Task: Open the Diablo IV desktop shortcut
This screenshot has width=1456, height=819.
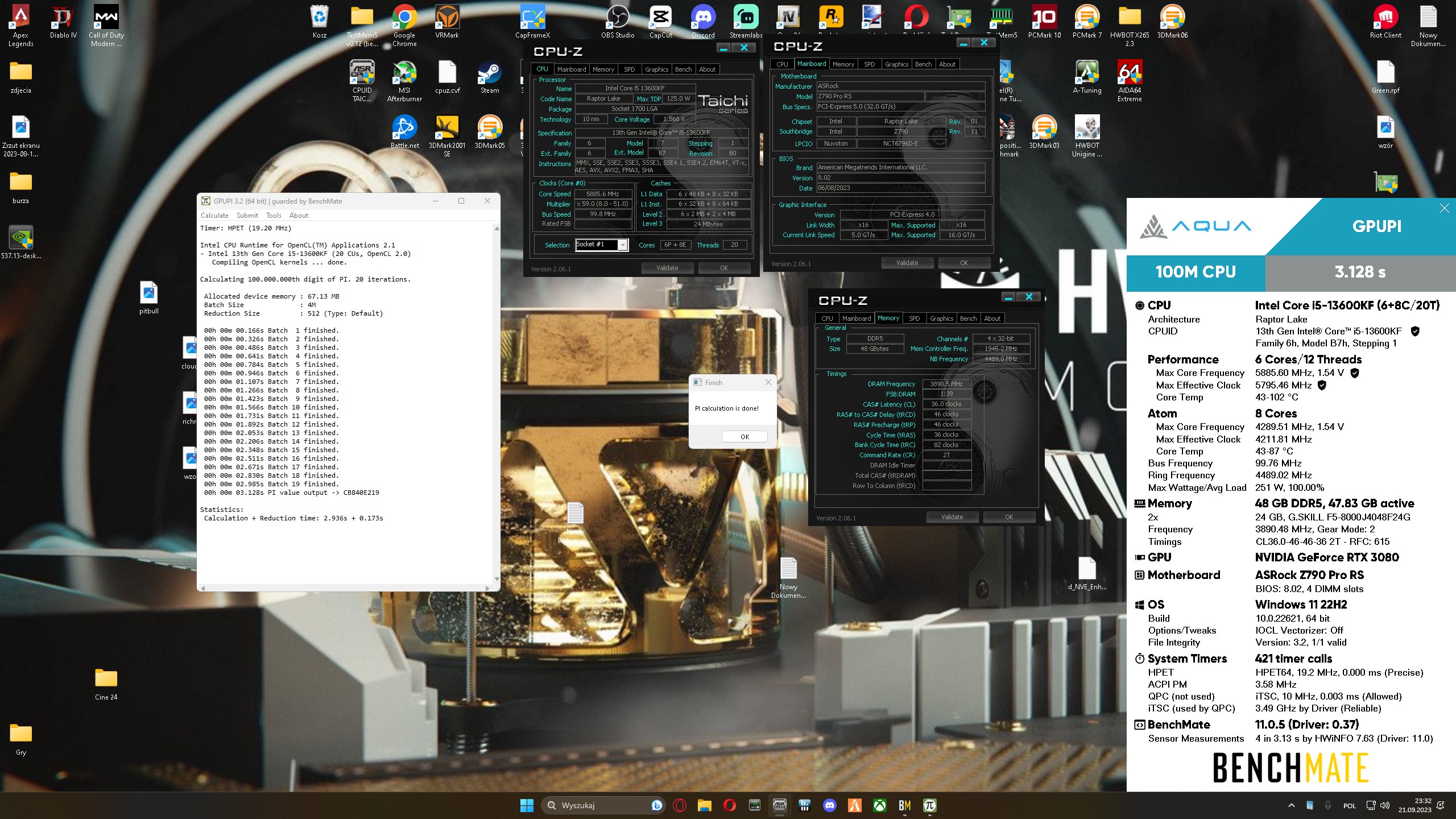Action: point(63,23)
